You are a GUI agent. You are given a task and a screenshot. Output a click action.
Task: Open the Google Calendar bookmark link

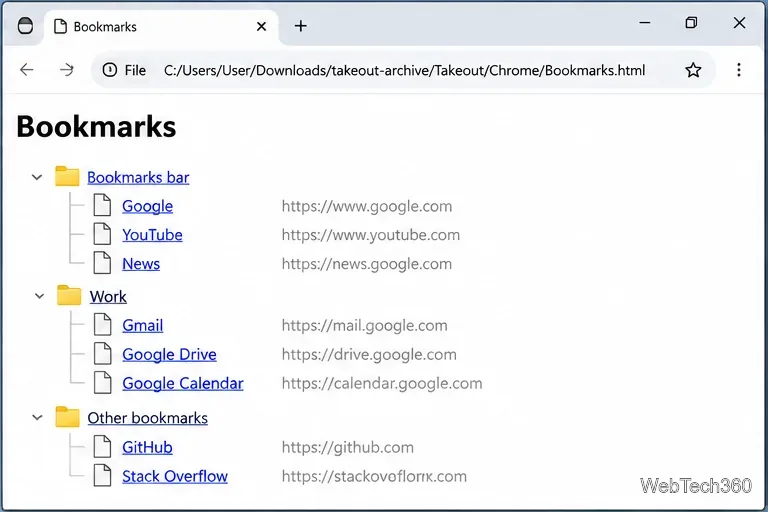(183, 384)
